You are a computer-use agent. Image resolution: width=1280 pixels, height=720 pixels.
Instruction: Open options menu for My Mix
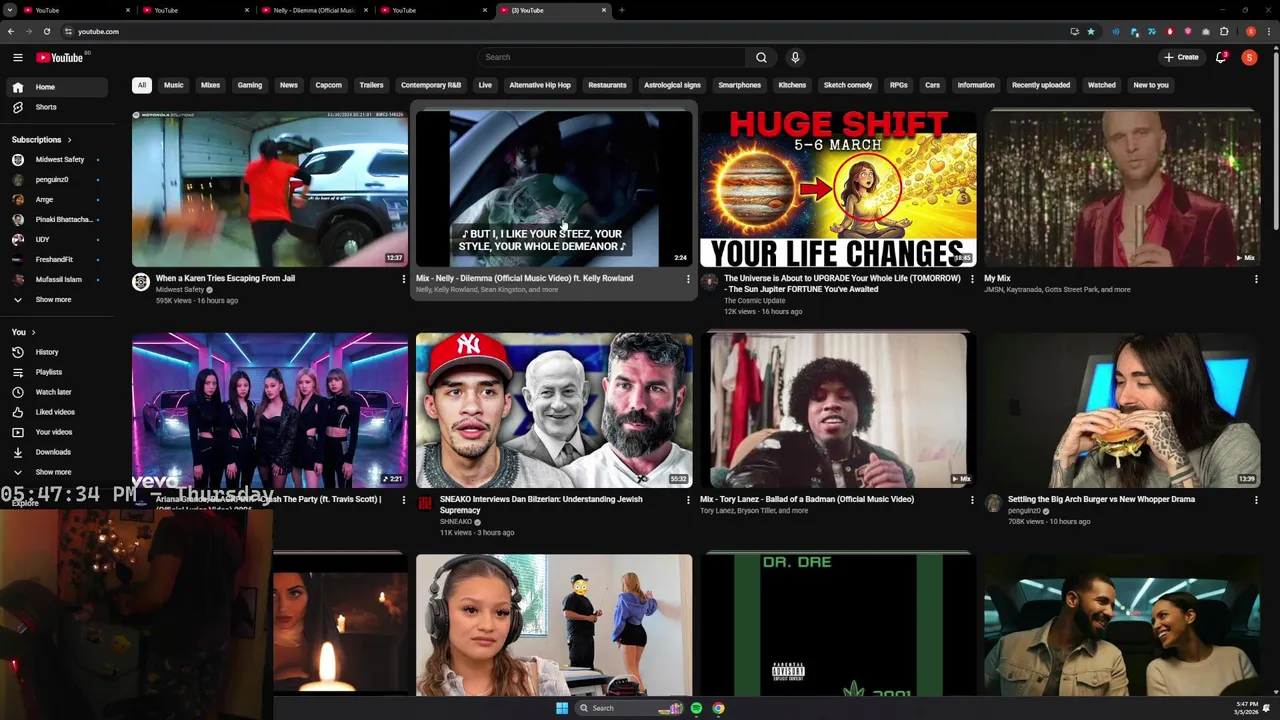point(1256,279)
